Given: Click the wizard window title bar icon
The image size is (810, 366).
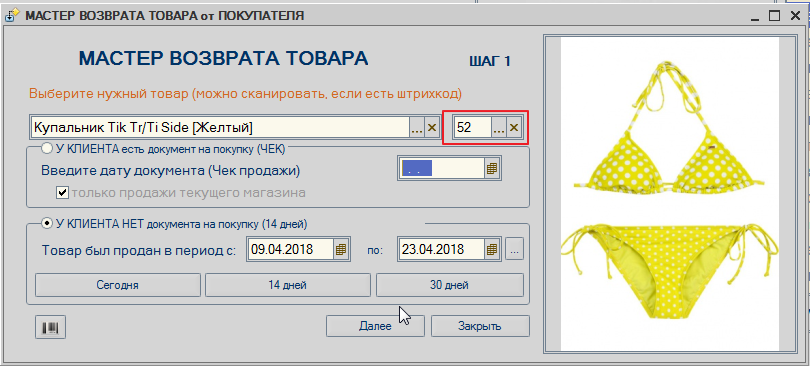Looking at the screenshot, I should click(11, 16).
